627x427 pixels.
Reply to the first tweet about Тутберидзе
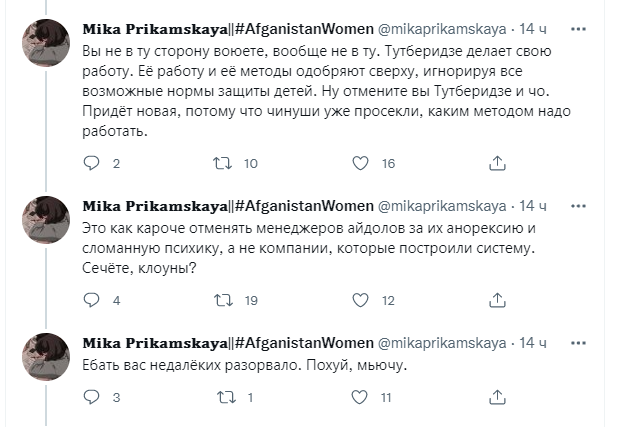(x=92, y=163)
